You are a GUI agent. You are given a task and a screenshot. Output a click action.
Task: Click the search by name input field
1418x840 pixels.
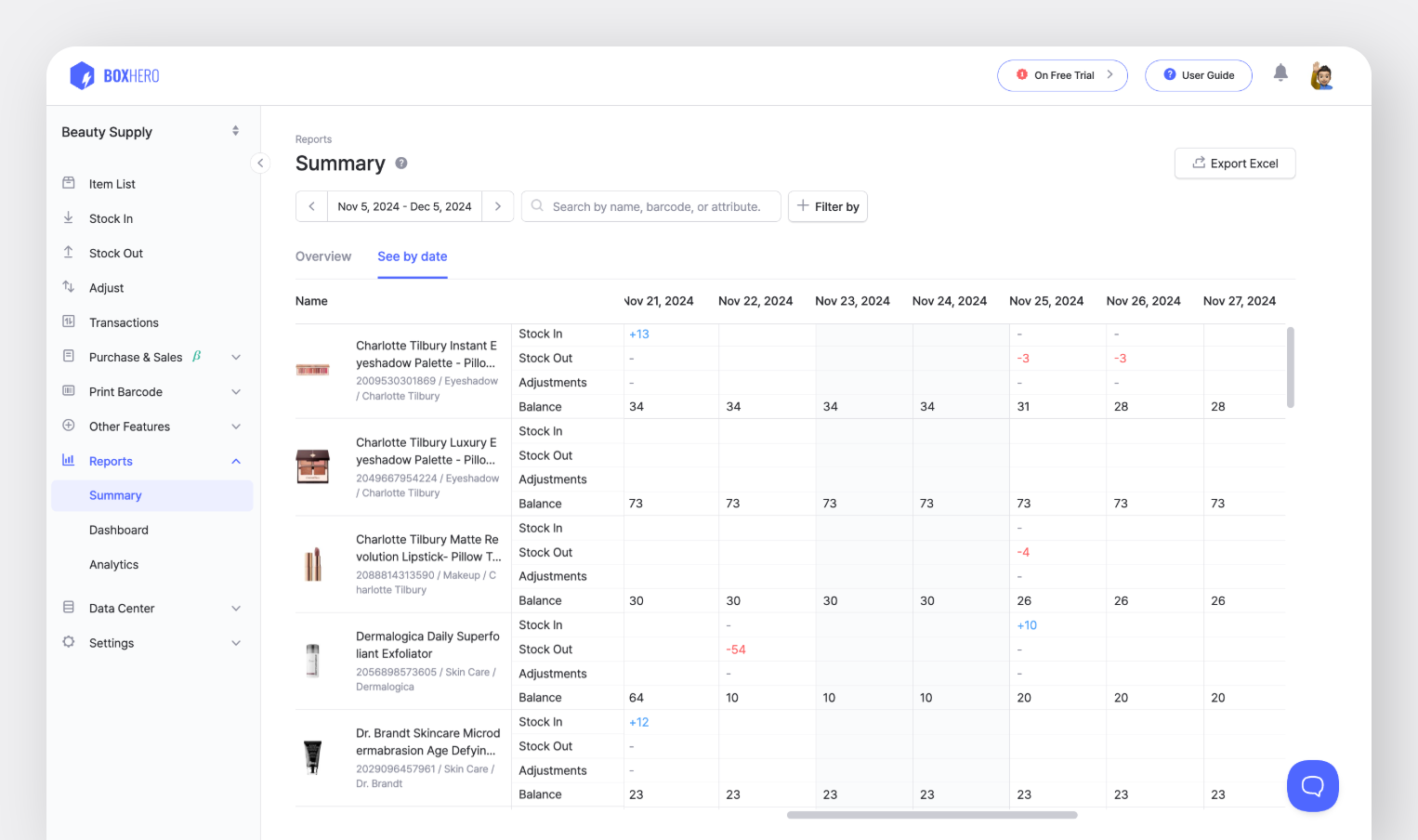point(656,206)
